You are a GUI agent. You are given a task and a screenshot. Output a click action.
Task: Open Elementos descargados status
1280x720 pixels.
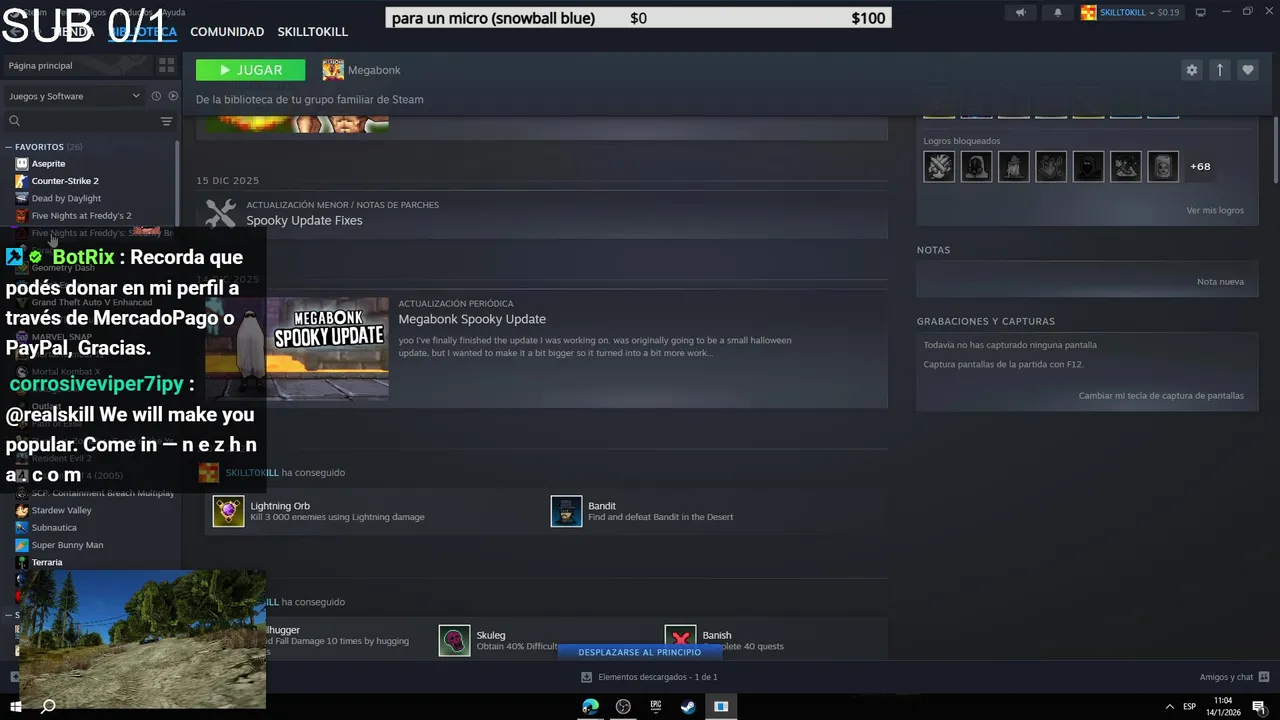649,677
